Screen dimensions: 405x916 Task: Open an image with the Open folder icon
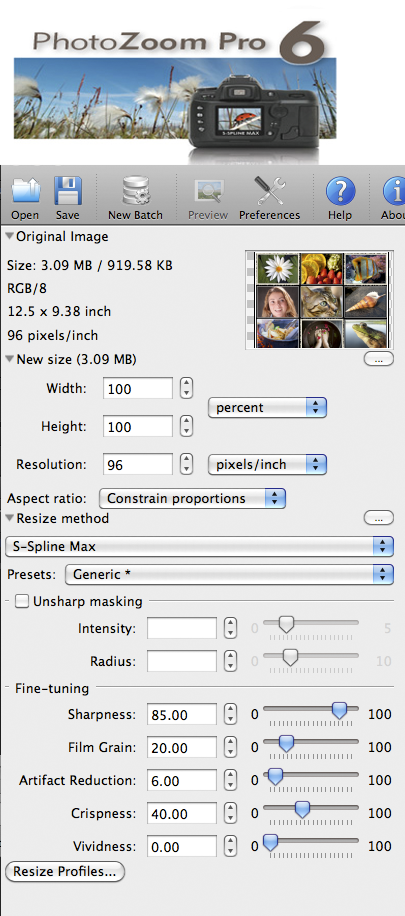[25, 192]
